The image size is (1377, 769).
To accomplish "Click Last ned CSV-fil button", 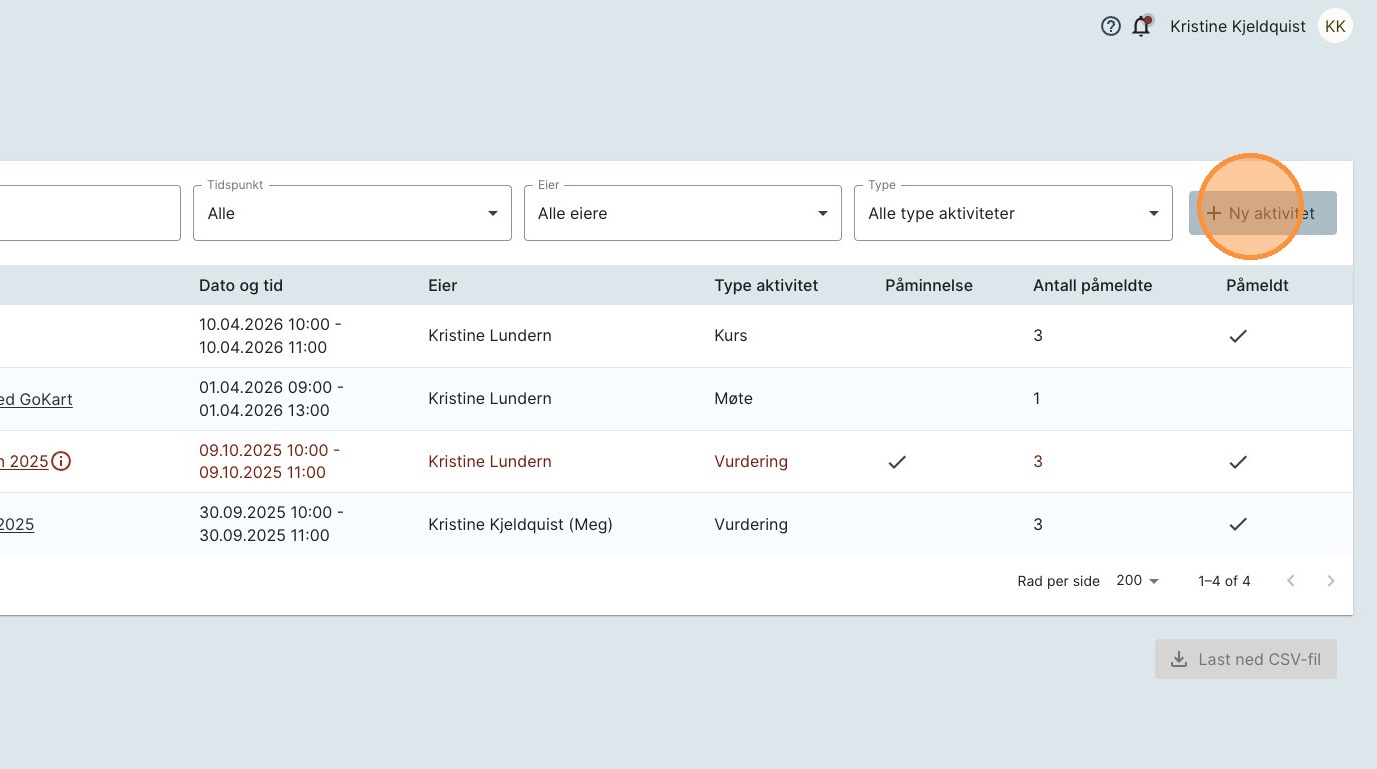I will coord(1245,659).
